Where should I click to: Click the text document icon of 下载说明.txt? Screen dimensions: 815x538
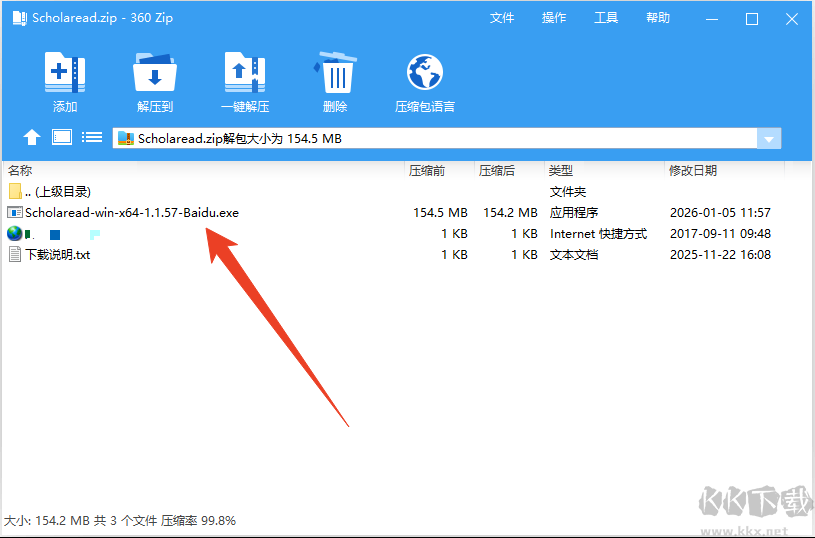[15, 255]
